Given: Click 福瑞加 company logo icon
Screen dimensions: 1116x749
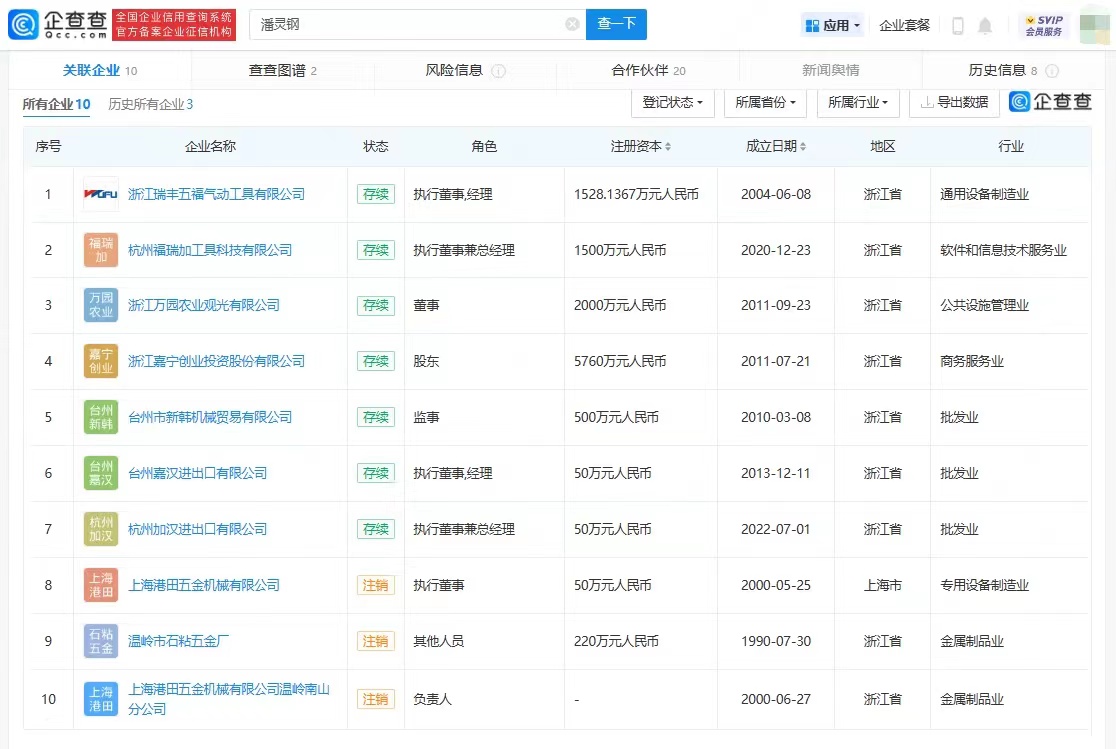Looking at the screenshot, I should 100,250.
